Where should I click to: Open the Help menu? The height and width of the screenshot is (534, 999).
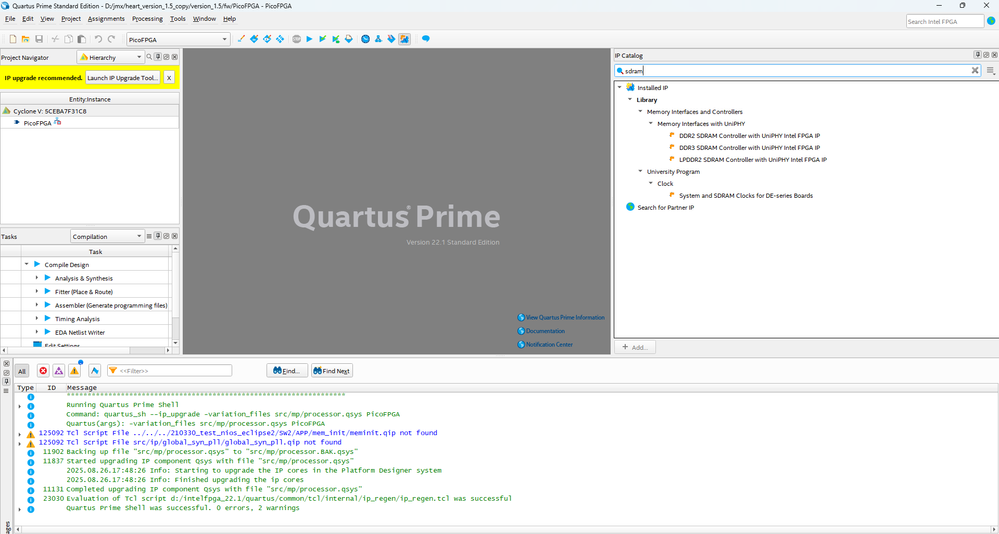(x=229, y=19)
